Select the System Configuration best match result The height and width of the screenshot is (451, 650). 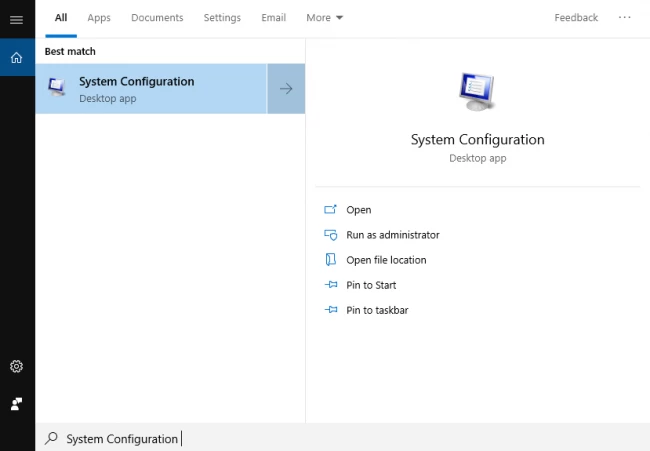pos(151,89)
